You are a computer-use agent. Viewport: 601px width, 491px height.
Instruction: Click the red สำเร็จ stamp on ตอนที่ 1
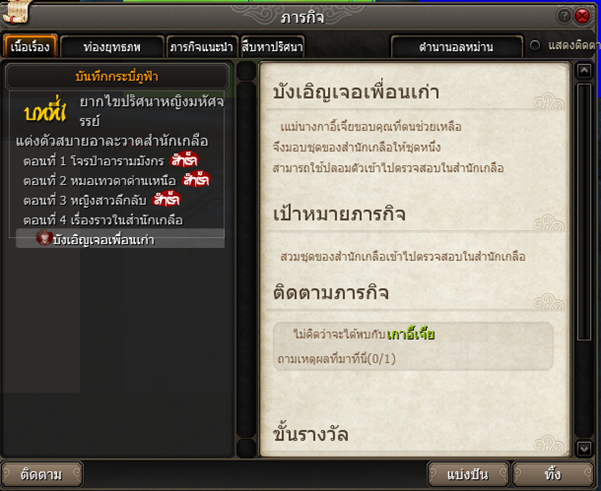tap(184, 160)
